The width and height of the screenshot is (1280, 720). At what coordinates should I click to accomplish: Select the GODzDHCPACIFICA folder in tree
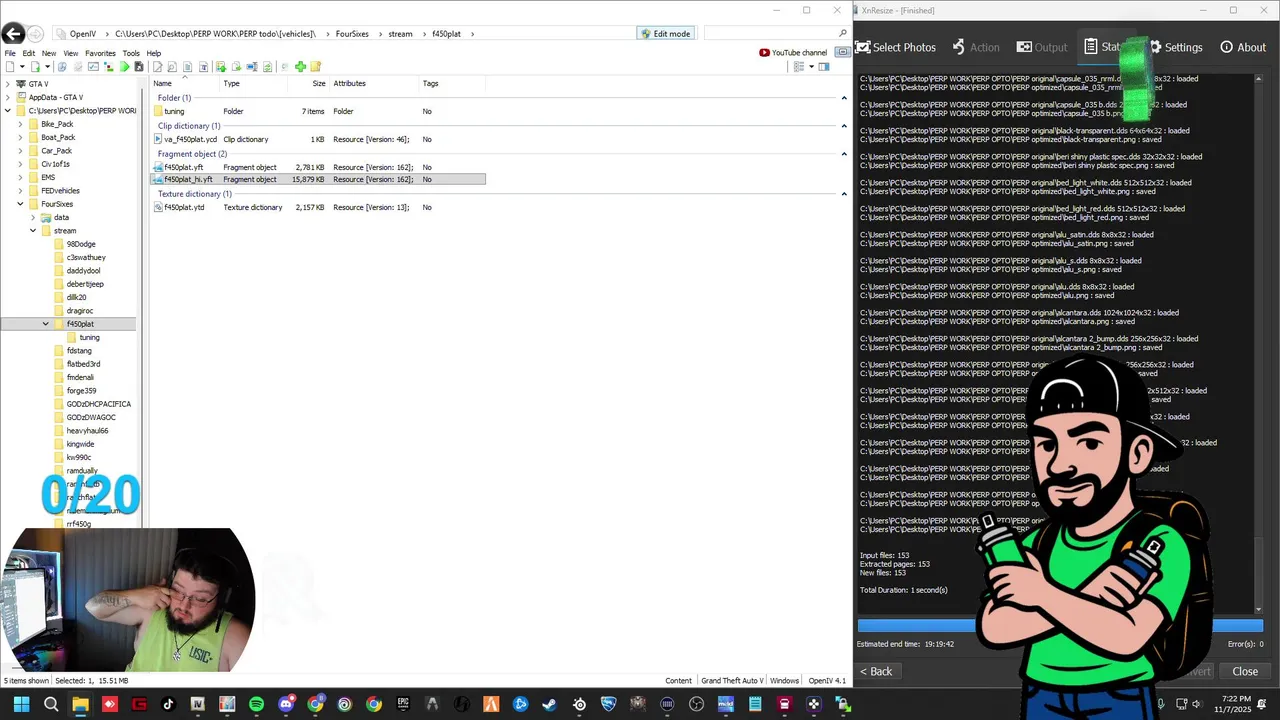(98, 404)
